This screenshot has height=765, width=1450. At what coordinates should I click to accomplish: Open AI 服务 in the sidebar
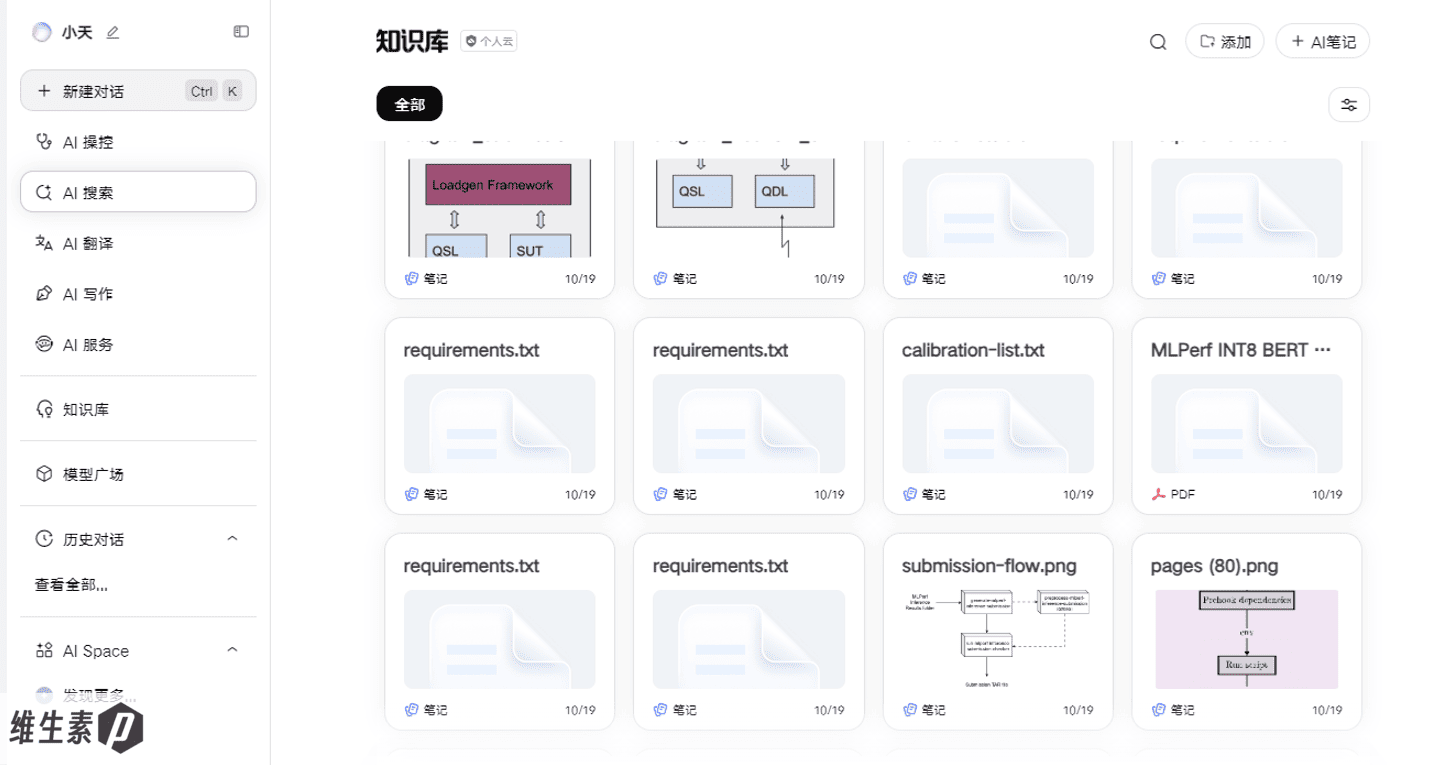point(138,345)
